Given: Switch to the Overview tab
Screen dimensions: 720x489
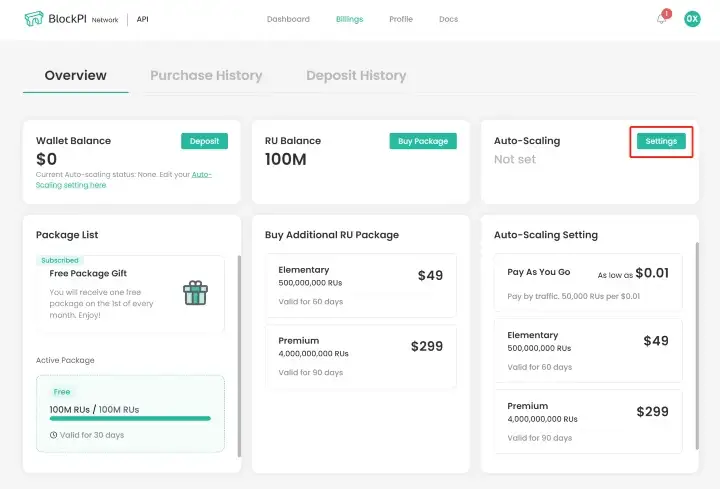Looking at the screenshot, I should (76, 75).
